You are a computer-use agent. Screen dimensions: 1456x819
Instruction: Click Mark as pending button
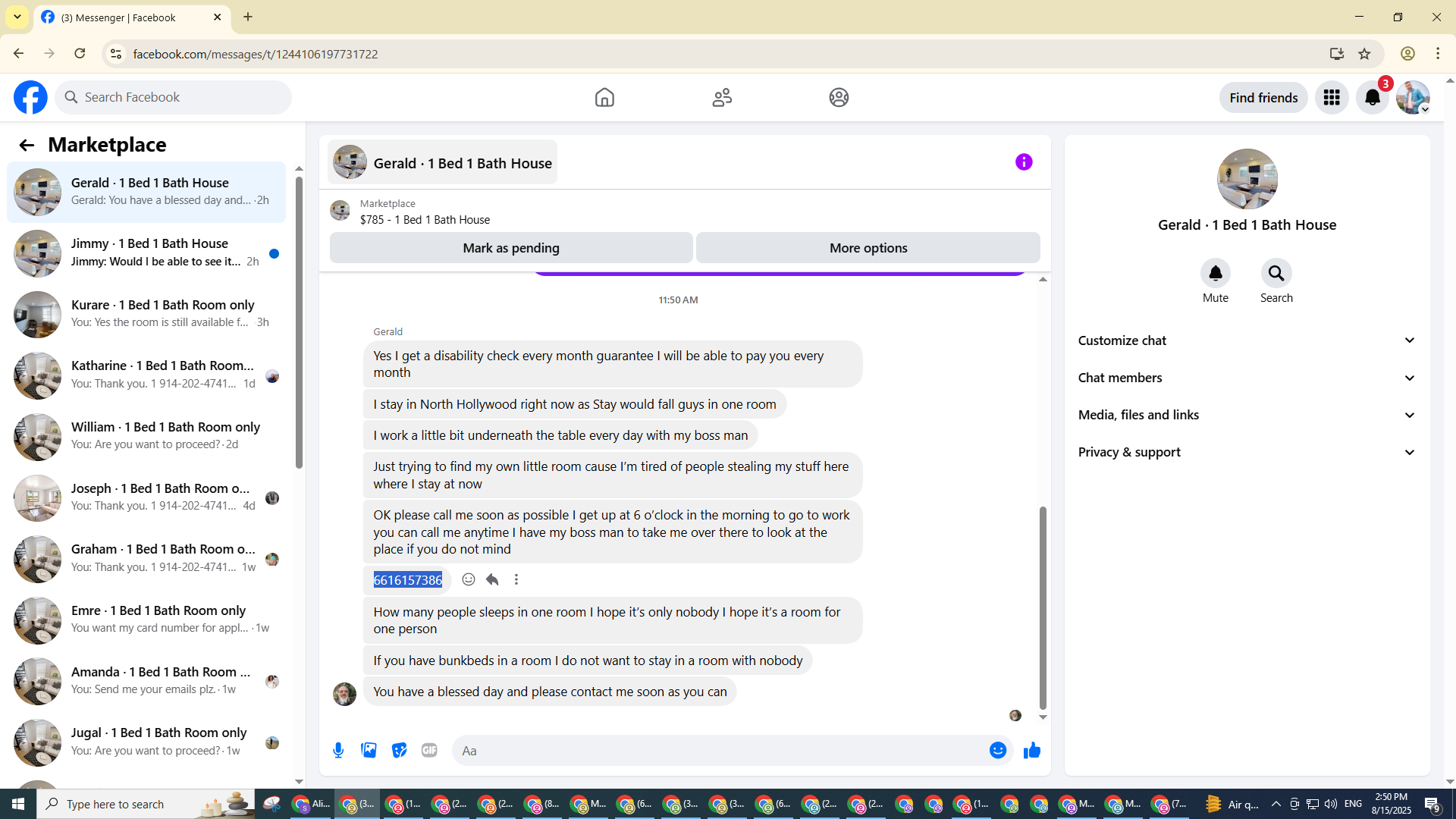point(511,248)
